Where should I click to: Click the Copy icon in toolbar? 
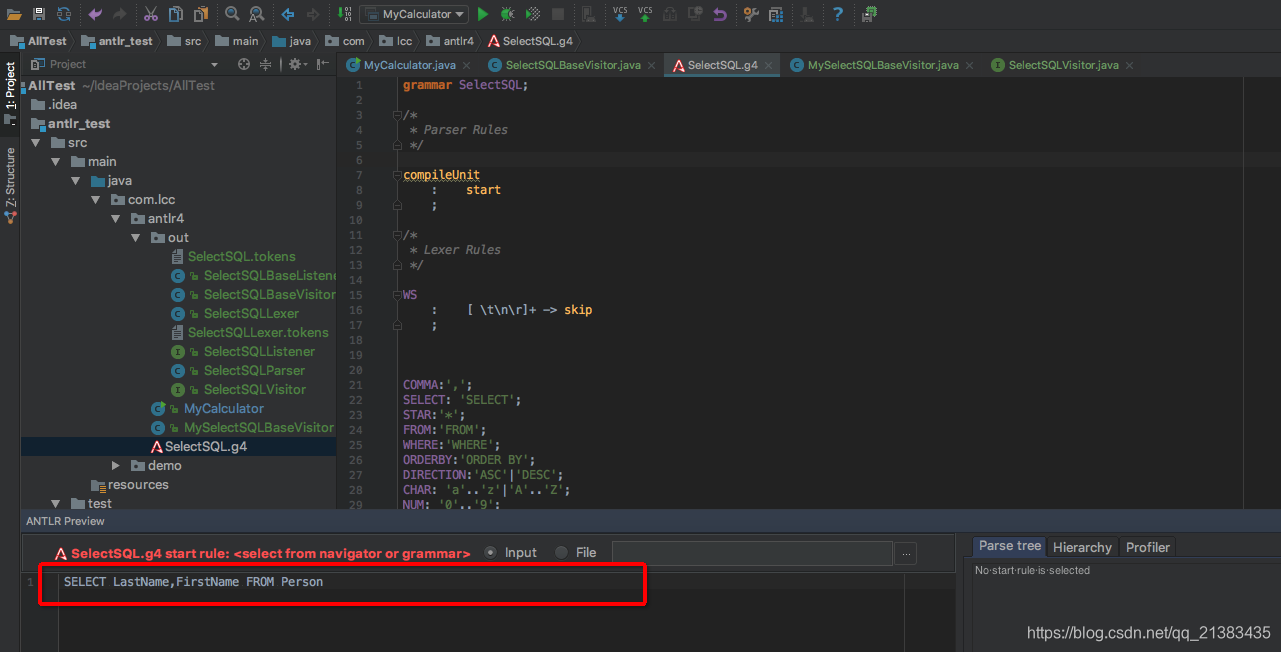click(176, 14)
